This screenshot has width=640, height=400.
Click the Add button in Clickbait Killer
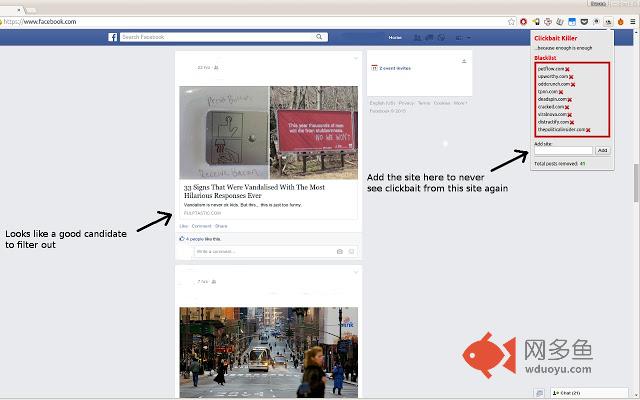tap(602, 151)
